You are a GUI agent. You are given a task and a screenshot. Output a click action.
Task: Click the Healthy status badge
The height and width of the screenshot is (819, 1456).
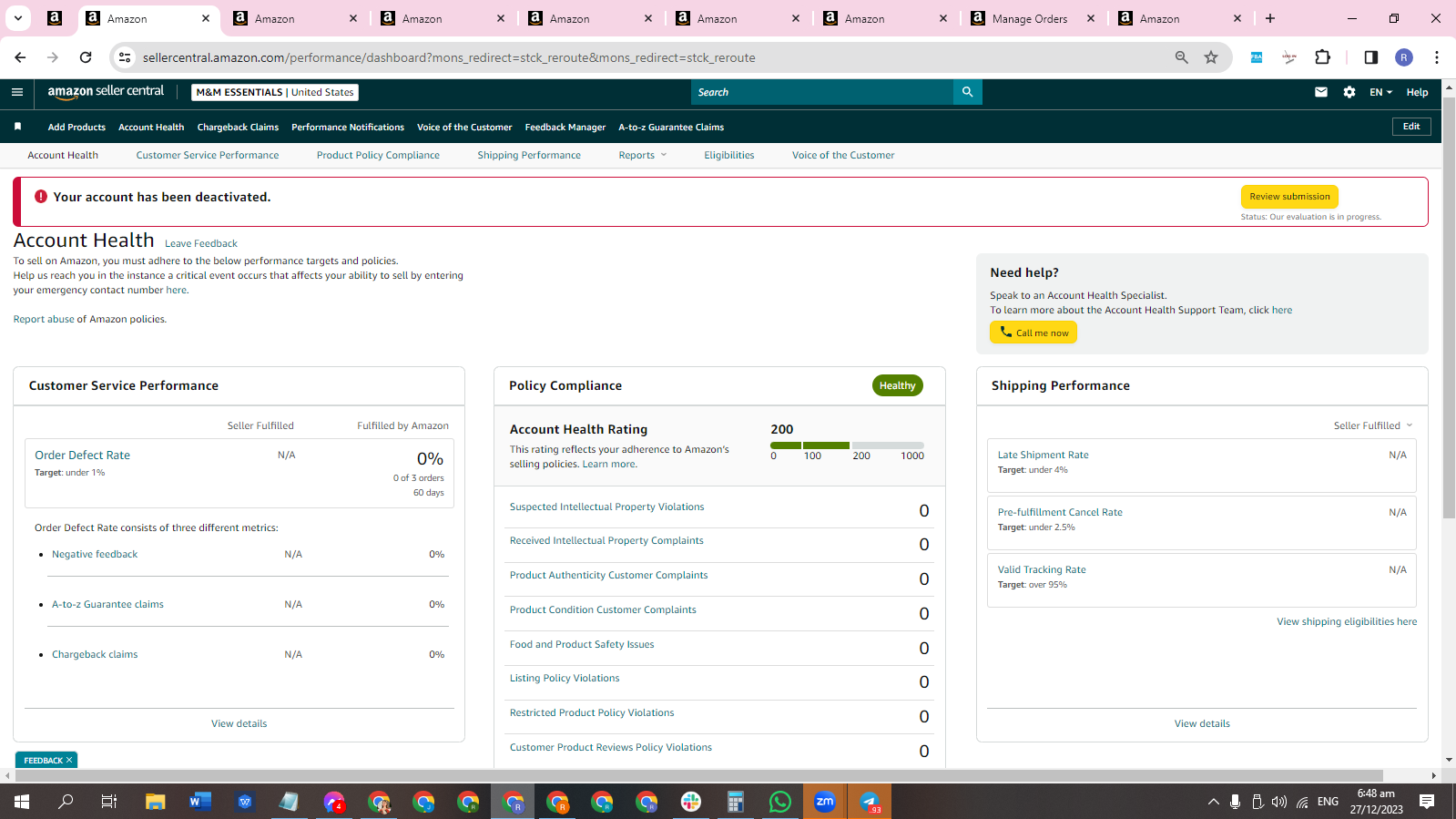tap(897, 385)
